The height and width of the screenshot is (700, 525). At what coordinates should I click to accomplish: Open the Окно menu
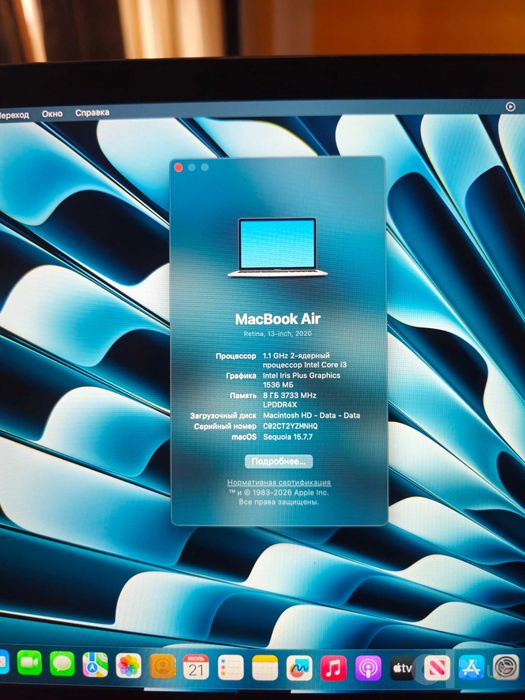tap(52, 114)
